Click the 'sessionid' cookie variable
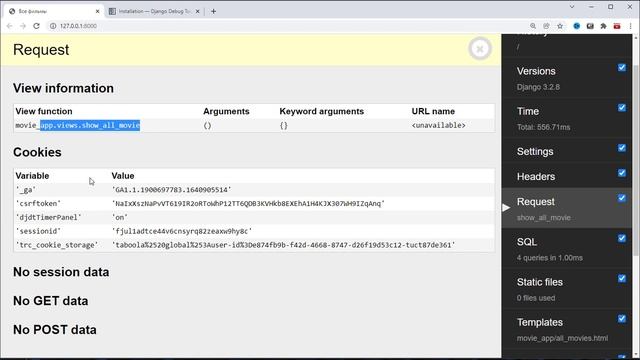The height and width of the screenshot is (360, 640). pos(38,231)
